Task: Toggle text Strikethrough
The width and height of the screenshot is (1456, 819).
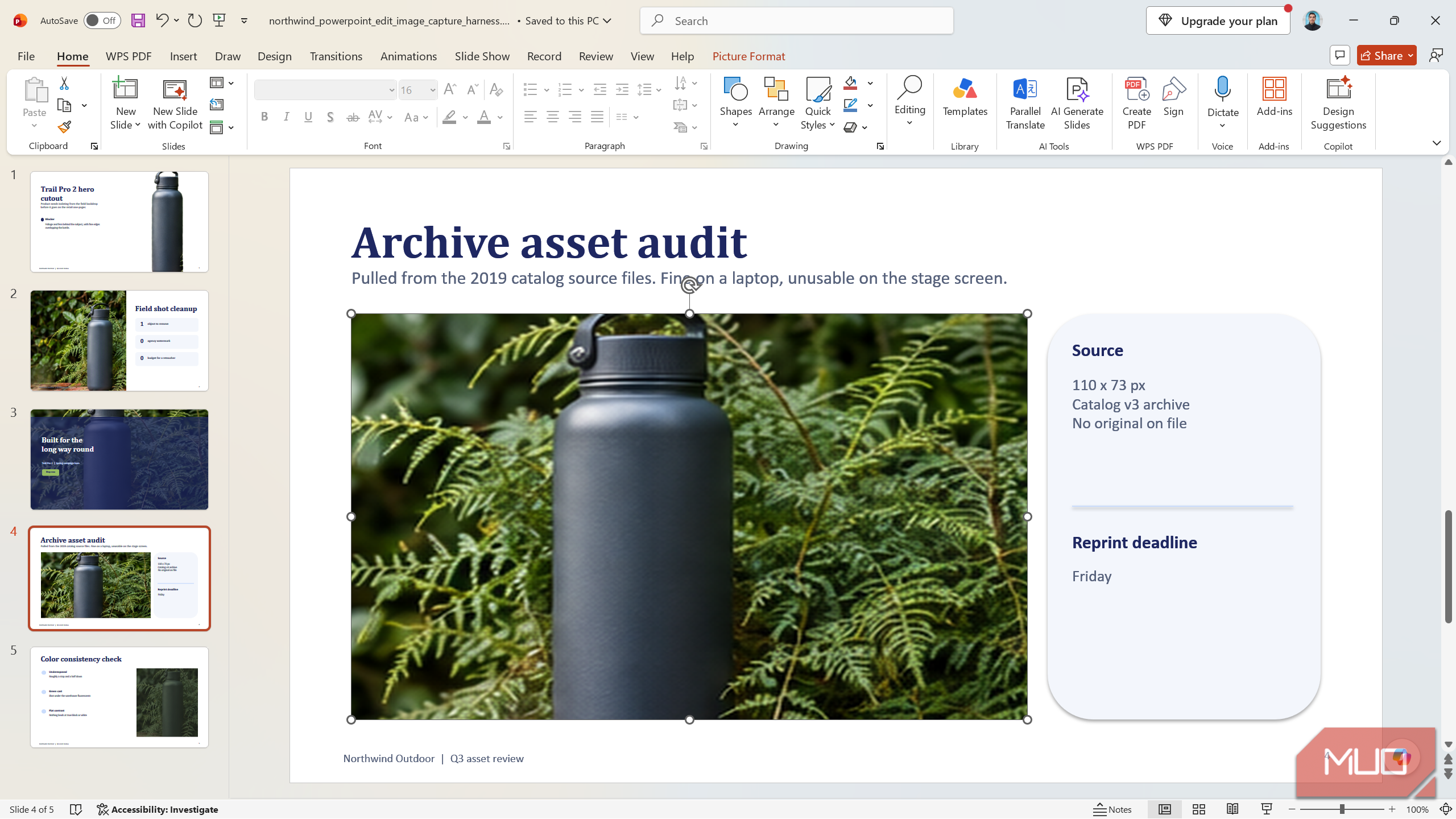Action: point(353,117)
